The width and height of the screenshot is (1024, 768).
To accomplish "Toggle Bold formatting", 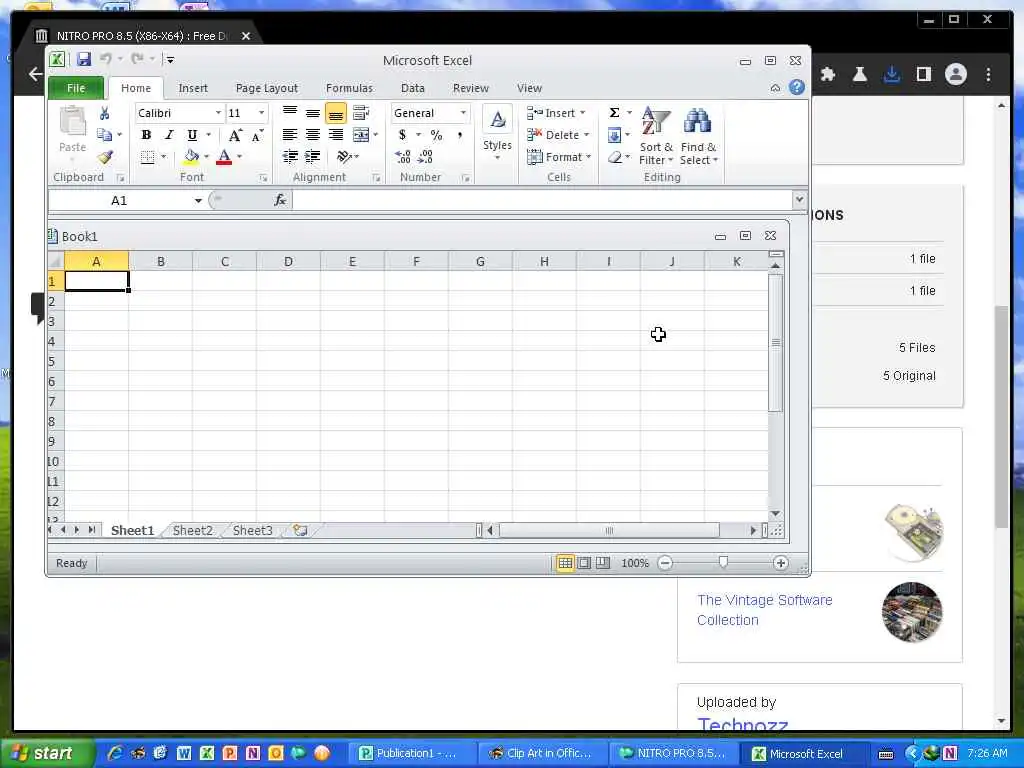I will 146,135.
